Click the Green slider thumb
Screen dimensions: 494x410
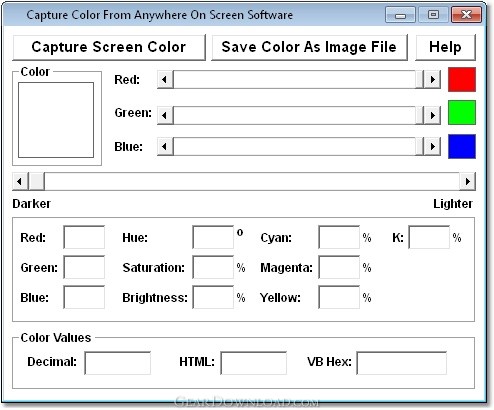pos(419,115)
